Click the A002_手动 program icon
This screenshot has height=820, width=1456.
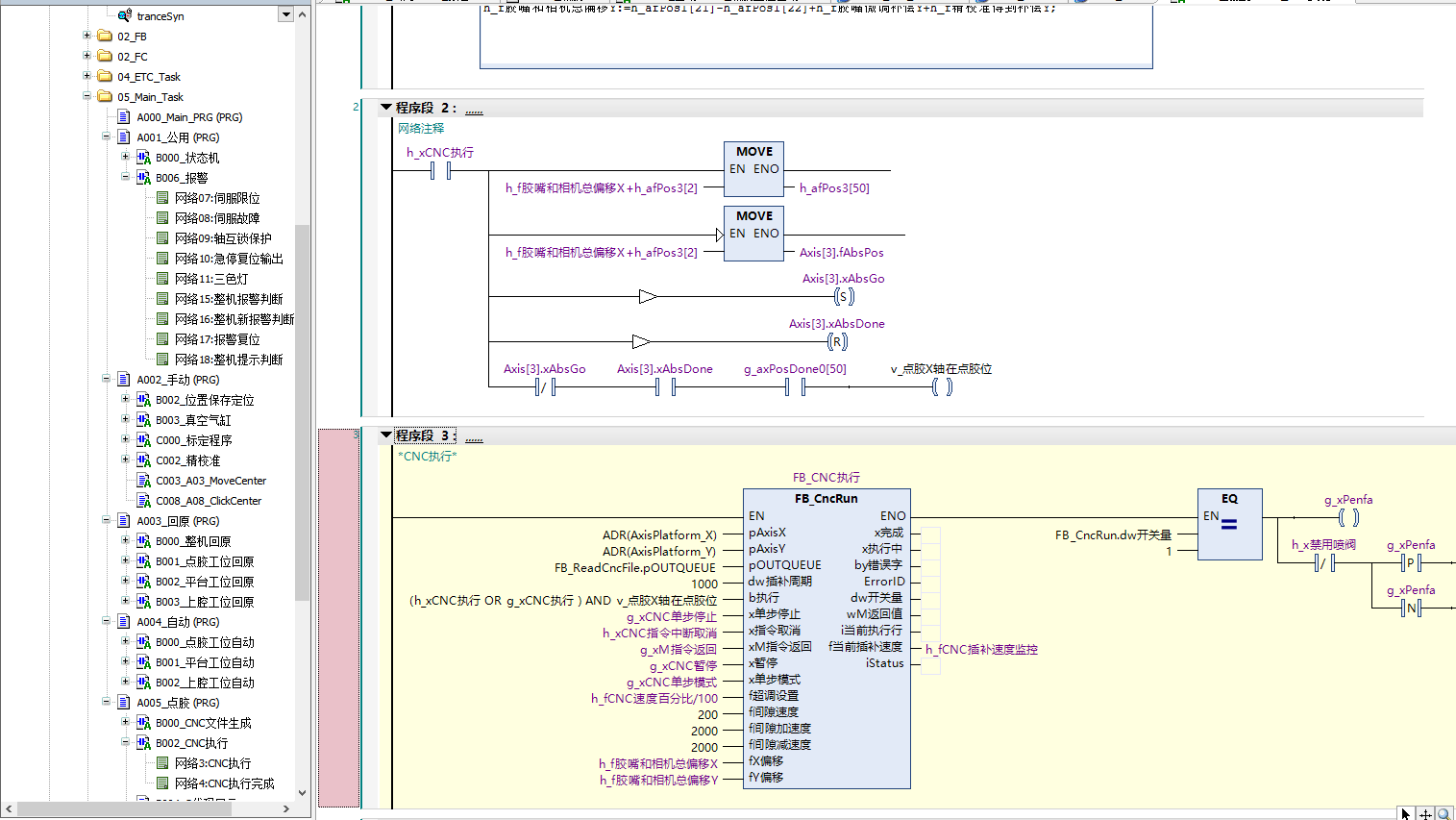(124, 379)
